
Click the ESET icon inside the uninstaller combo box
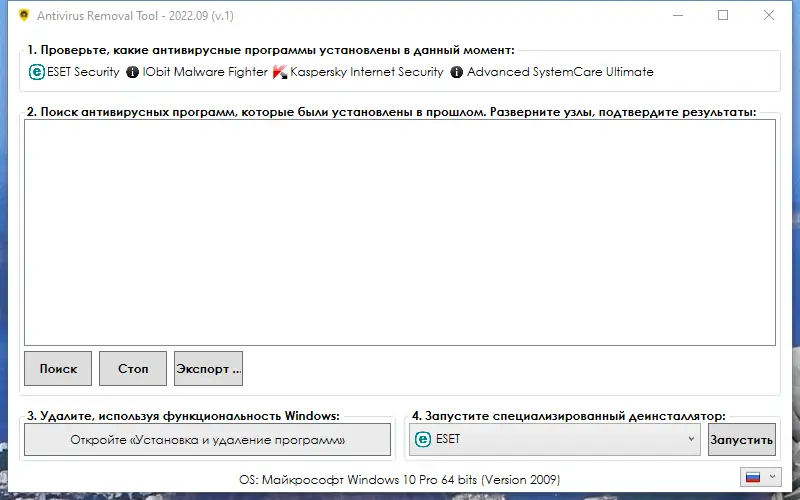[422, 439]
